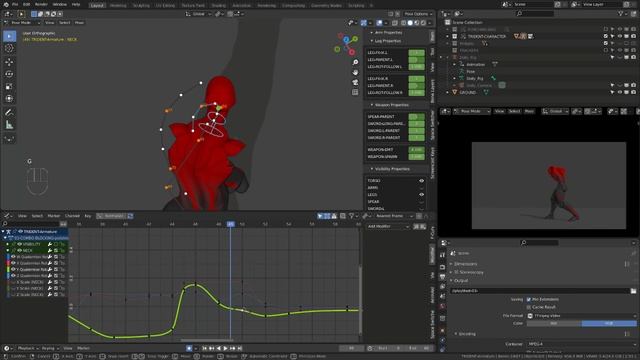Click the zoom magnifier viewport gizmo

(x=355, y=62)
